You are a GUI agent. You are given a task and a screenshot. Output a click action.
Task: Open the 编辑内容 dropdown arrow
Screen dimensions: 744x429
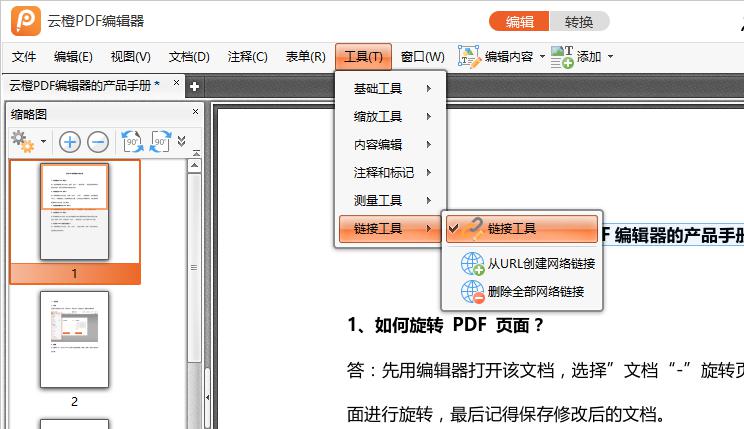(x=542, y=57)
